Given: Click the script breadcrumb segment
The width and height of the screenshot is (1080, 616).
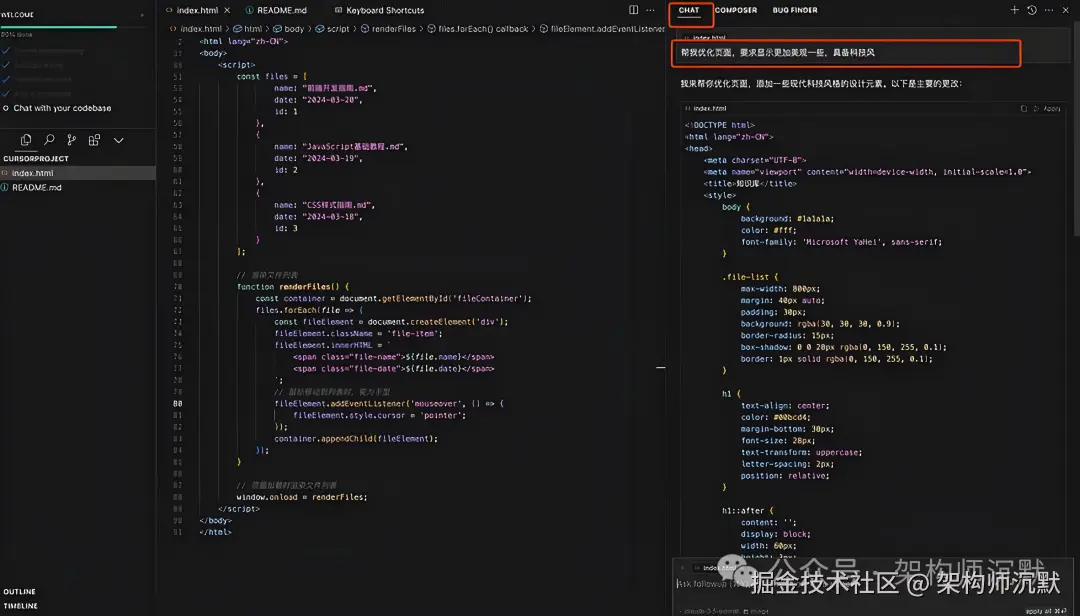Looking at the screenshot, I should [x=333, y=29].
